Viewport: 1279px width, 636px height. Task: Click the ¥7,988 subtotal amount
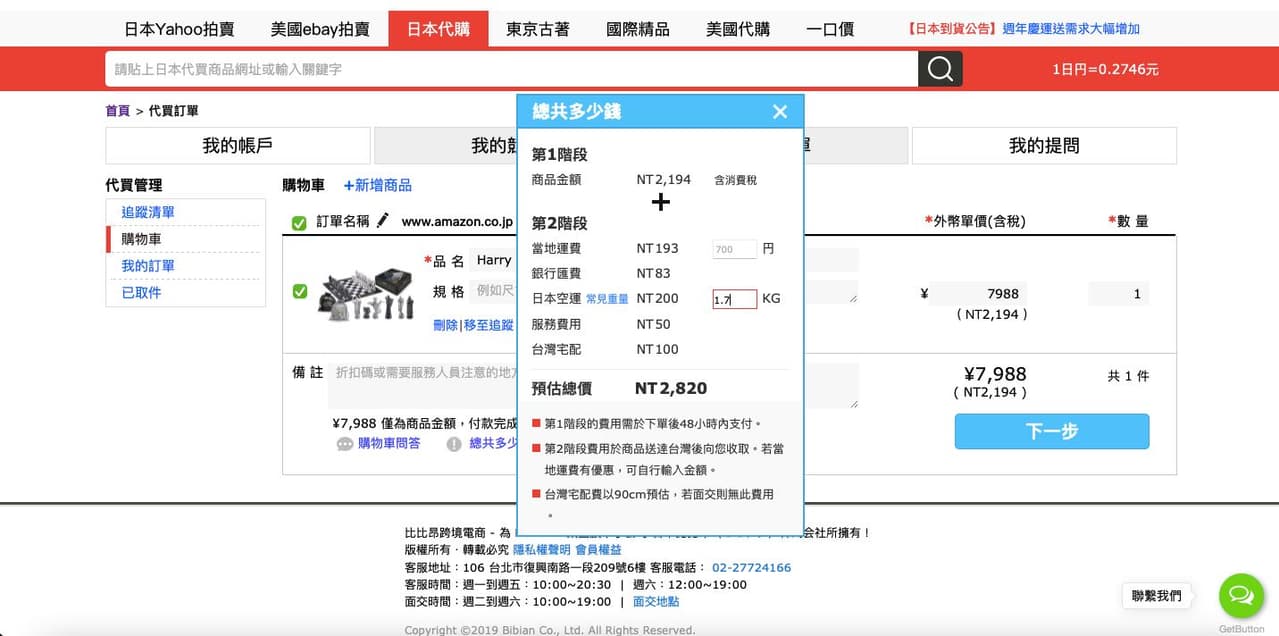click(x=994, y=374)
